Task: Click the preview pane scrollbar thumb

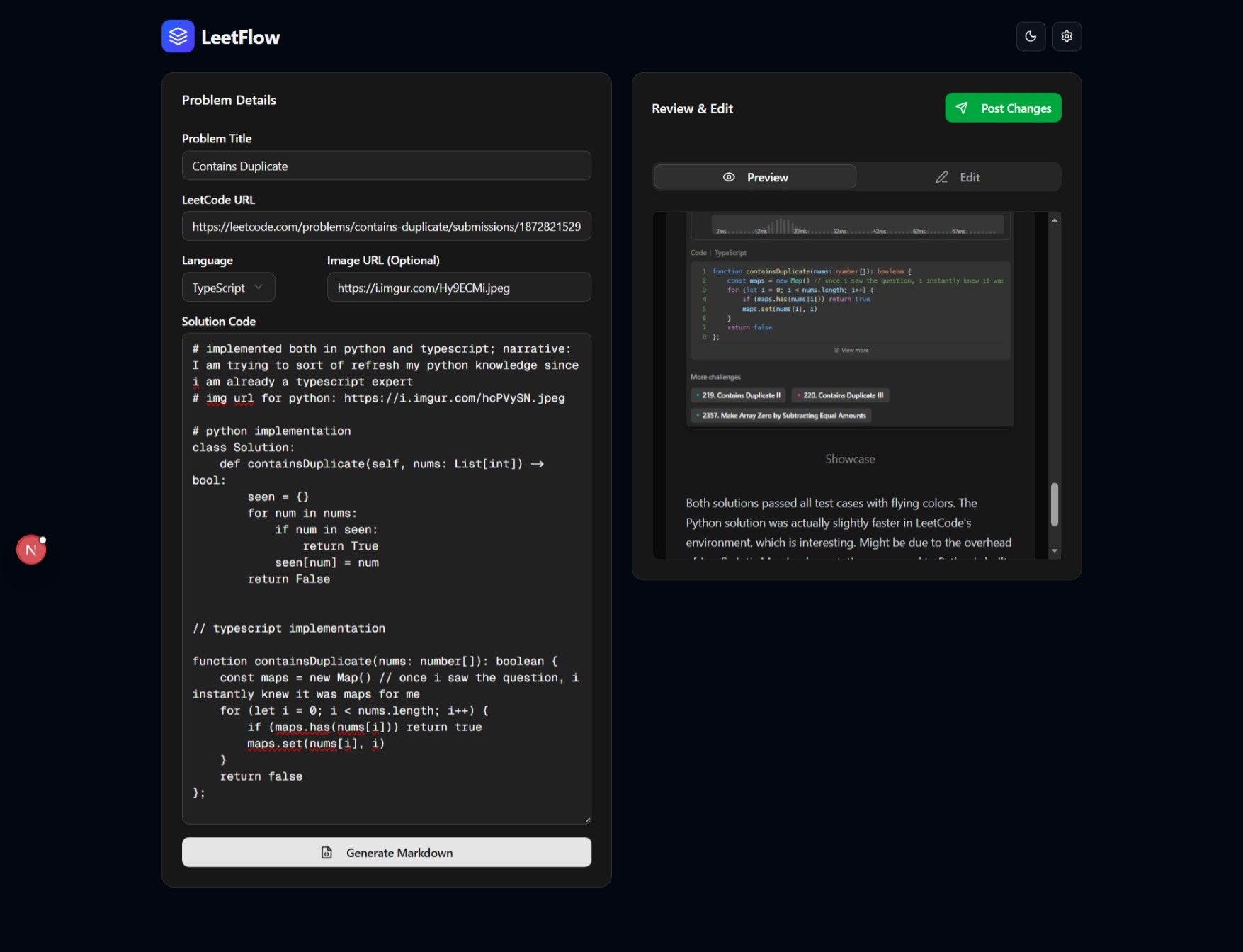Action: click(x=1054, y=504)
